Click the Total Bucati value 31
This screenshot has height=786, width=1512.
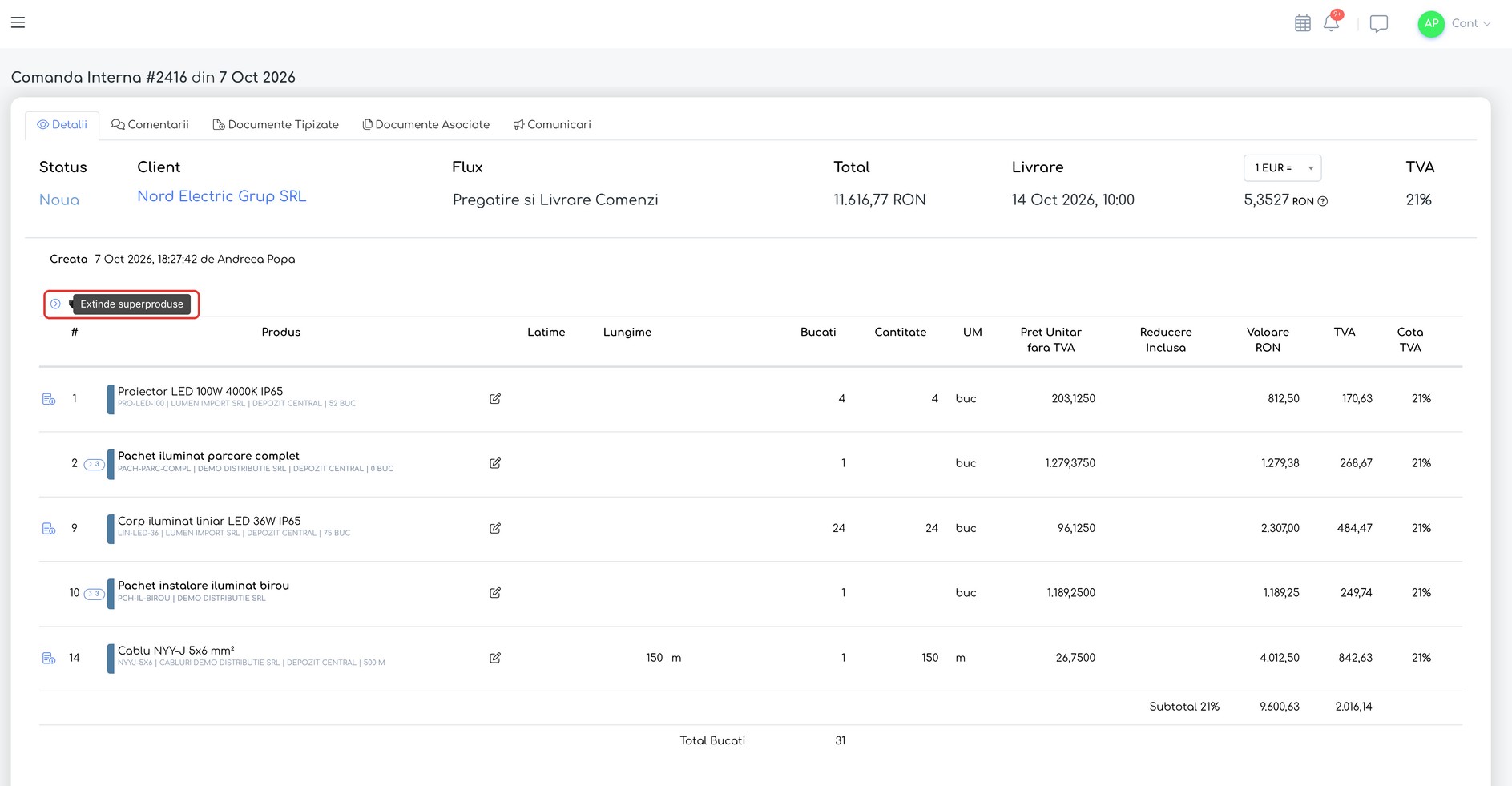pyautogui.click(x=841, y=740)
